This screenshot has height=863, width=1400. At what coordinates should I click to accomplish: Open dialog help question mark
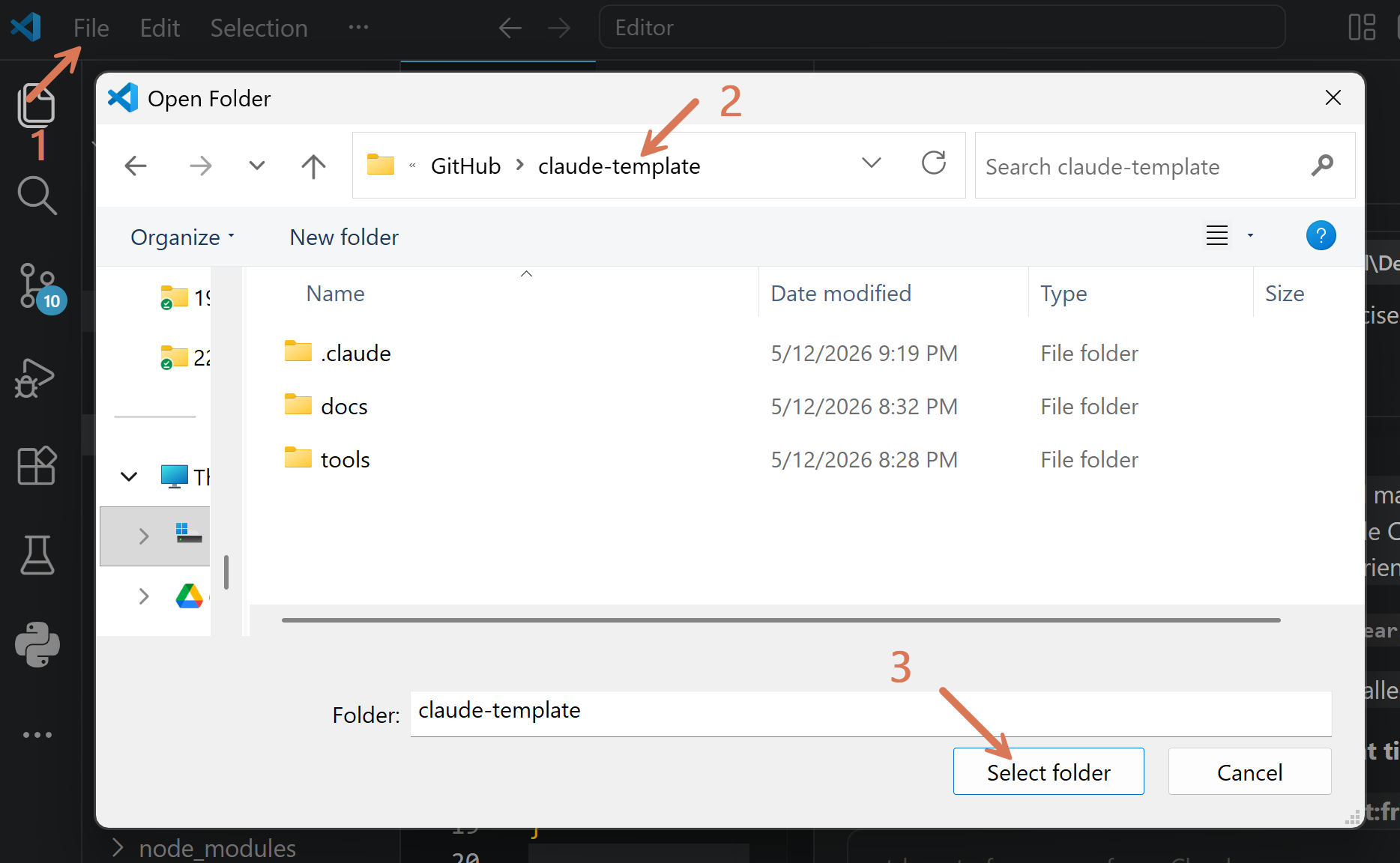[1321, 235]
